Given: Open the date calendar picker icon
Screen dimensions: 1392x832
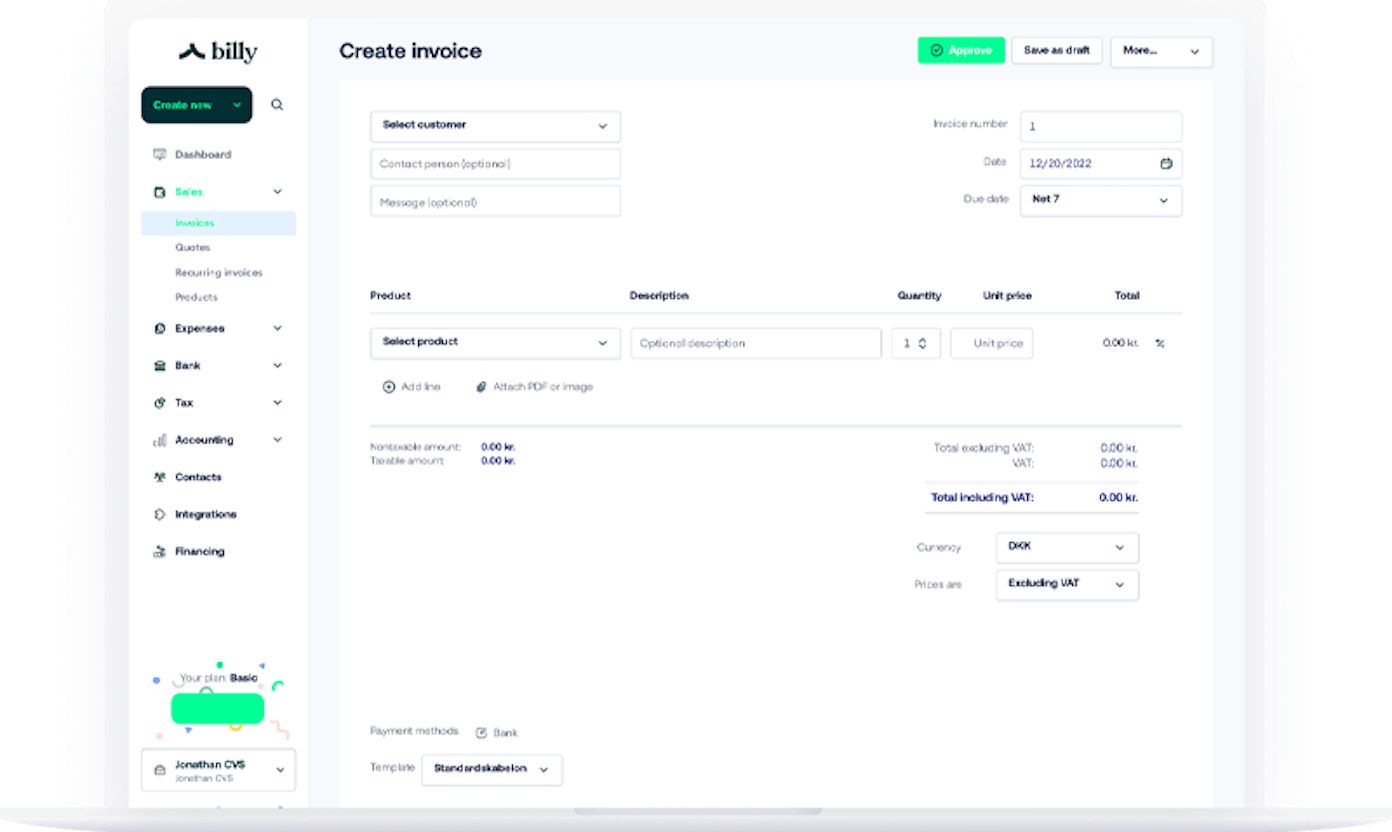Looking at the screenshot, I should (1166, 164).
